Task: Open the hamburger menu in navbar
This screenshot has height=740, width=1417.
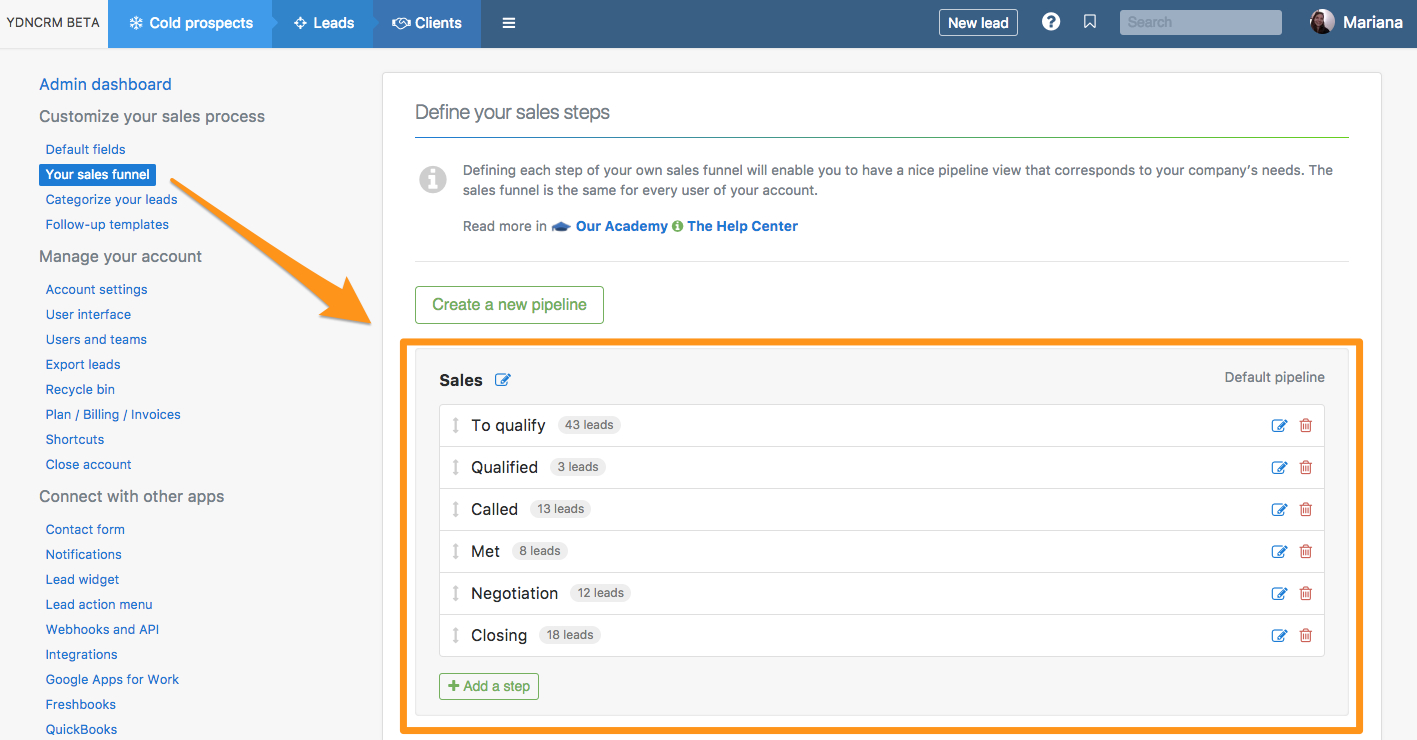Action: point(509,23)
